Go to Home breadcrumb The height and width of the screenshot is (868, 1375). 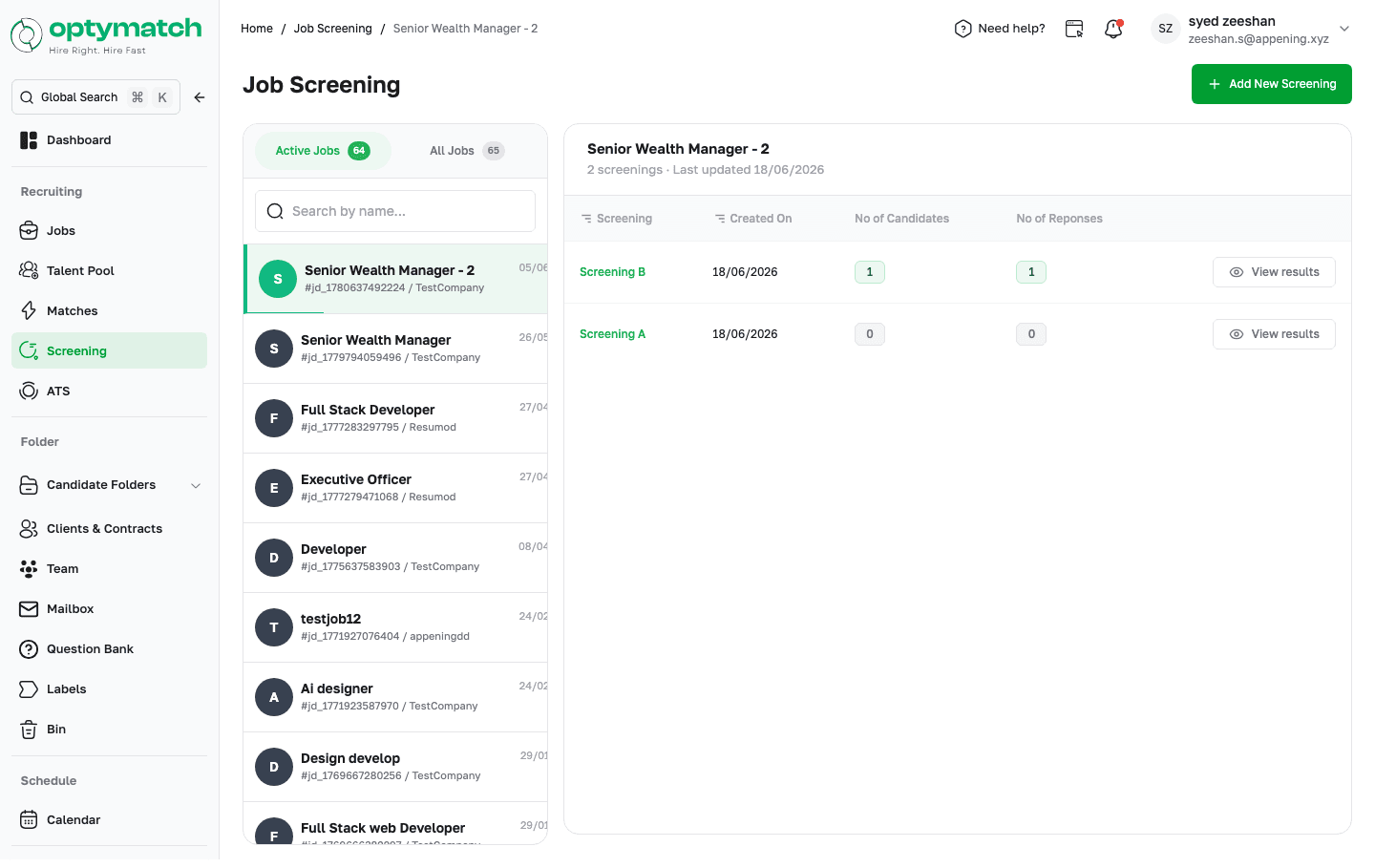(x=257, y=29)
